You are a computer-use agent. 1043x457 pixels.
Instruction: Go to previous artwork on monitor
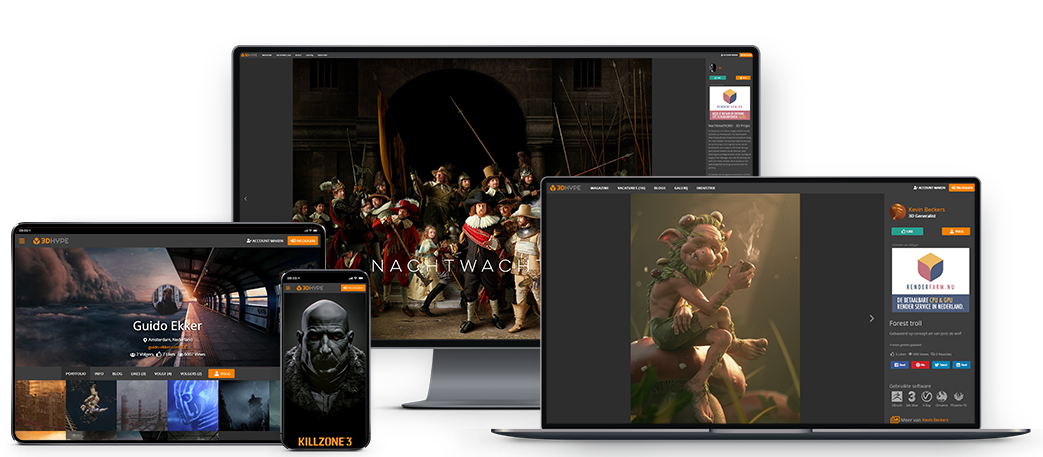click(x=245, y=198)
